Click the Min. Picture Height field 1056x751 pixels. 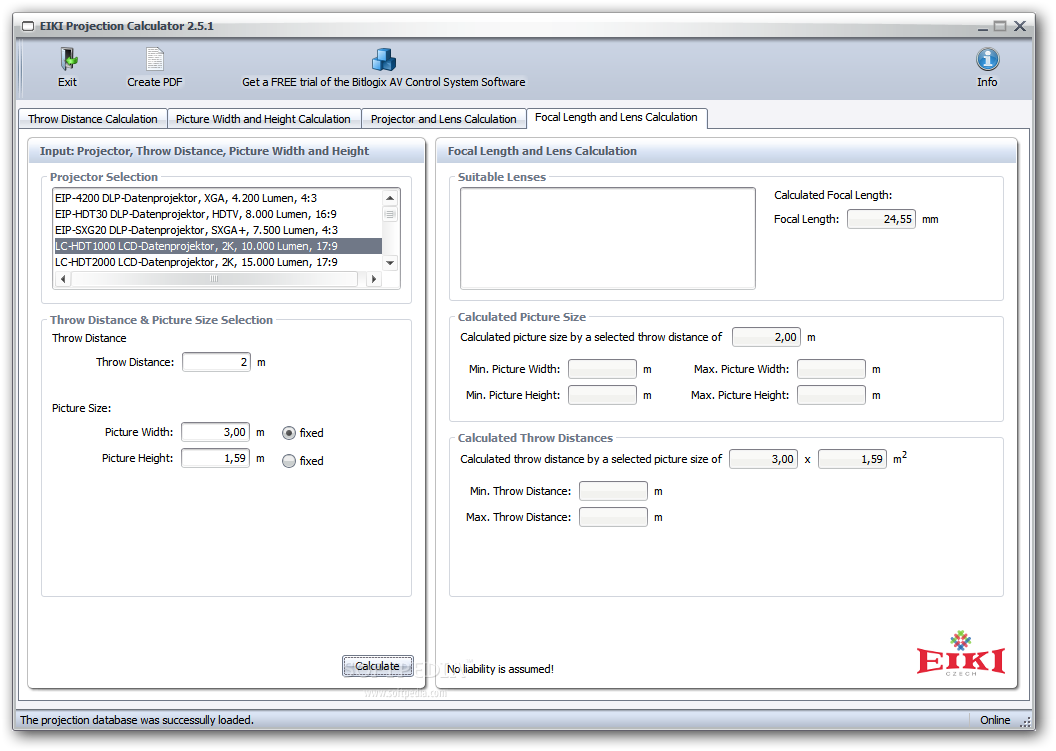[x=602, y=395]
